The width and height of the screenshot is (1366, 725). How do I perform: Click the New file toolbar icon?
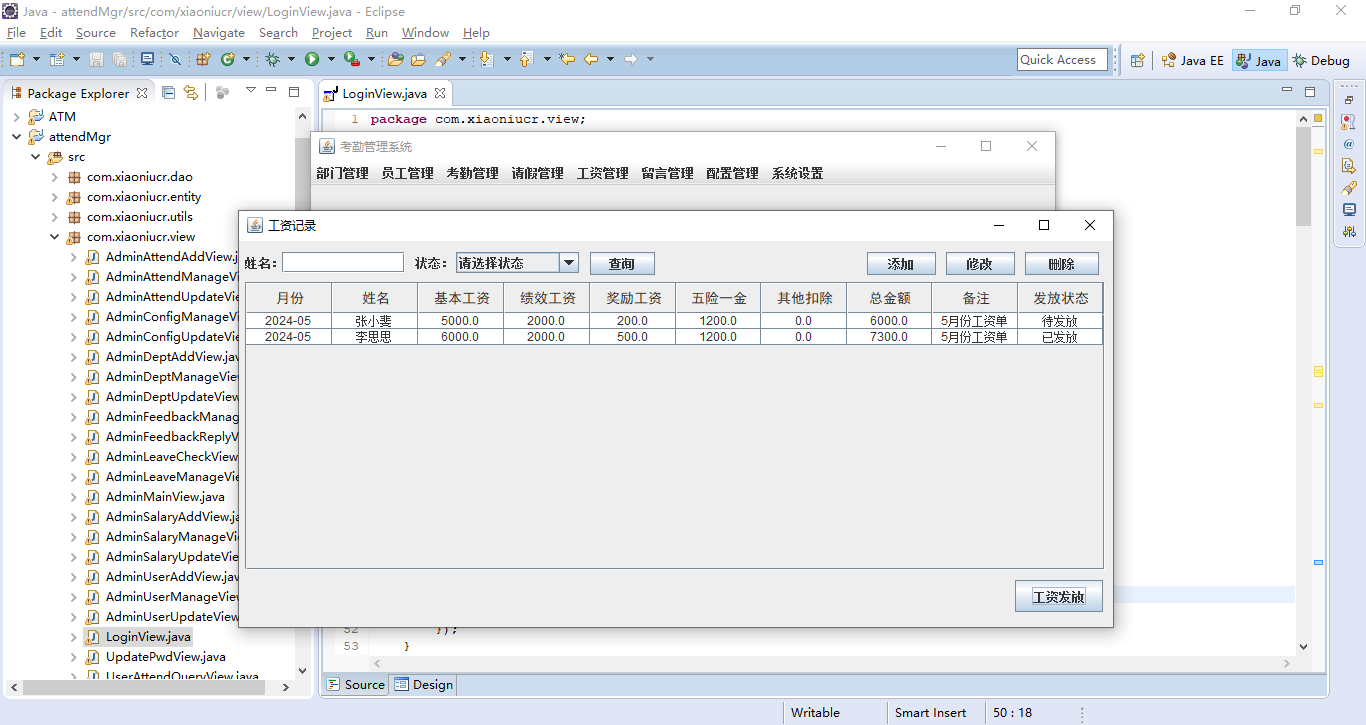tap(17, 59)
